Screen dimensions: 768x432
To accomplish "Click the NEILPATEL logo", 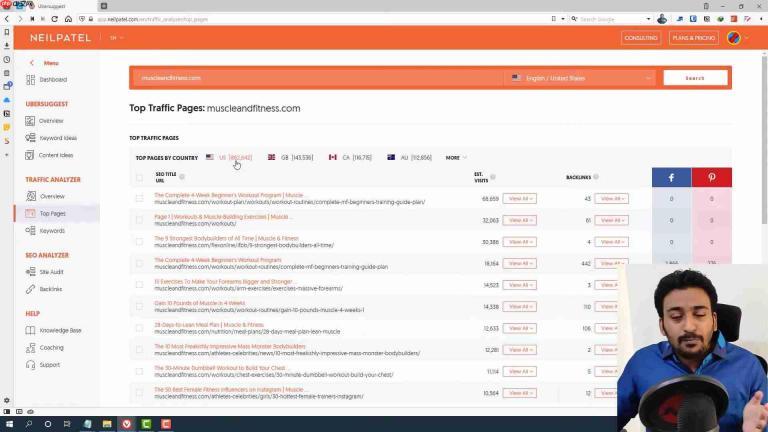I will [60, 38].
